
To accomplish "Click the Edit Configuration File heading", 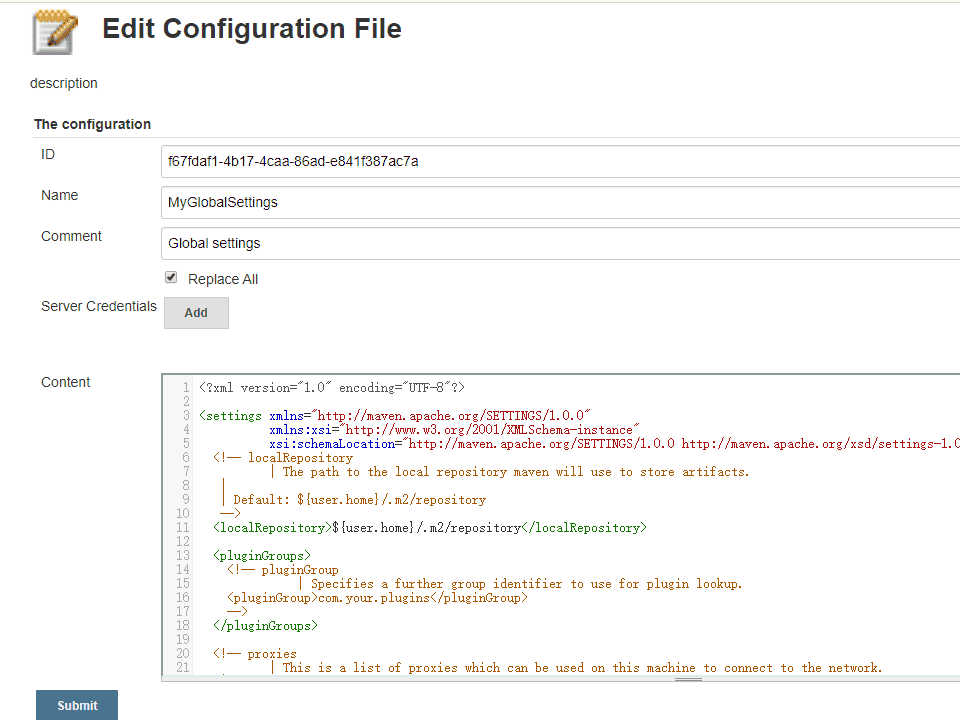I will coord(252,29).
